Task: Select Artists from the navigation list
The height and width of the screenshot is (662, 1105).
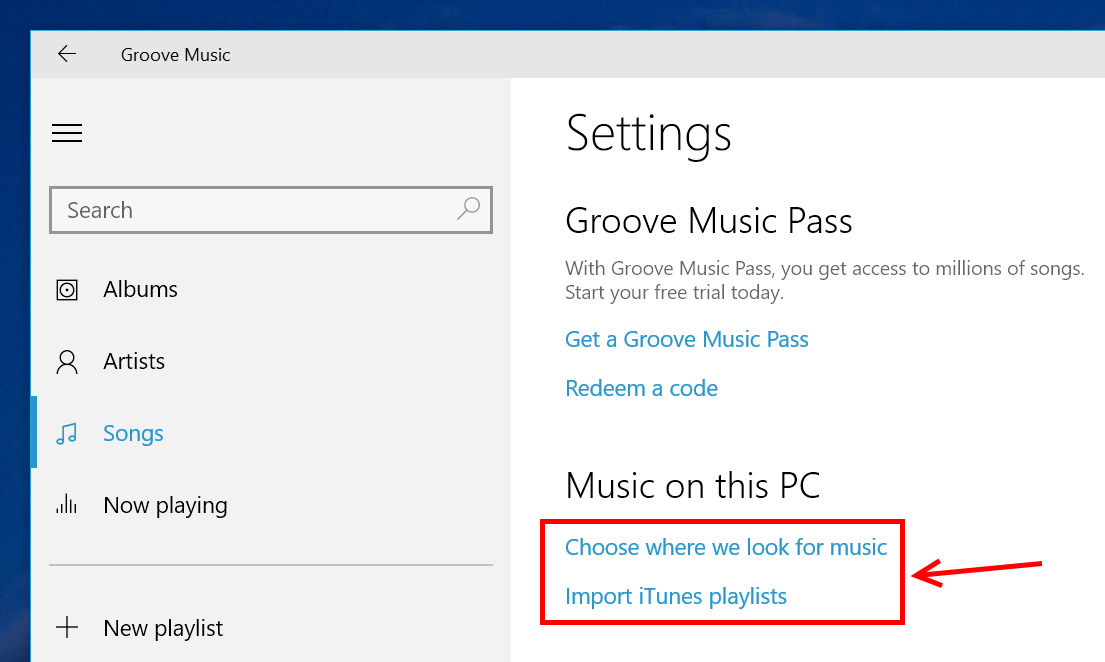Action: 134,362
